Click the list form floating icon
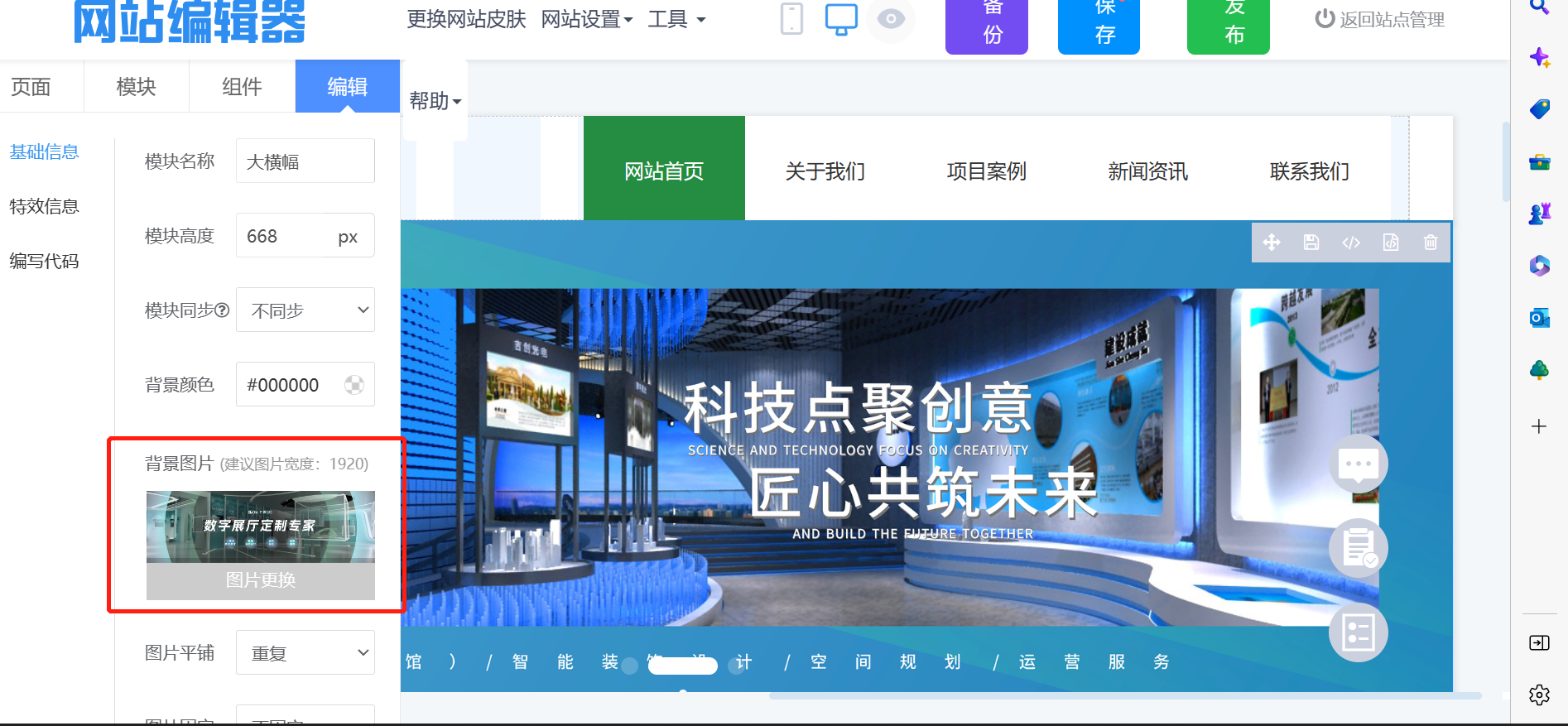Image resolution: width=1568 pixels, height=726 pixels. coord(1358,632)
